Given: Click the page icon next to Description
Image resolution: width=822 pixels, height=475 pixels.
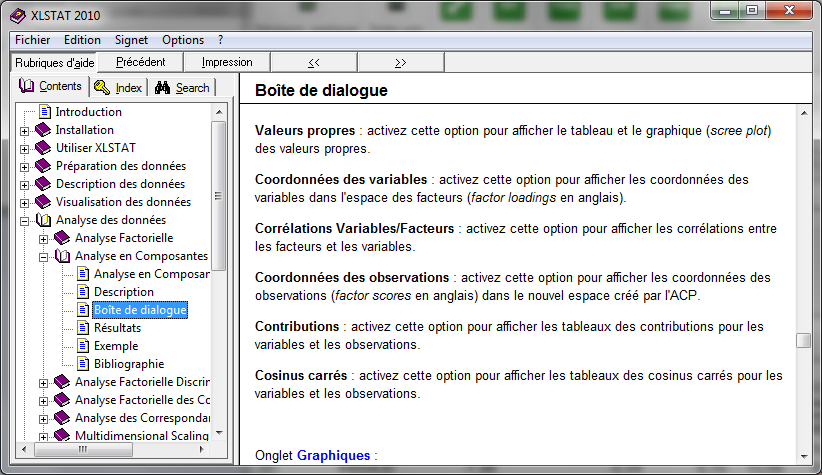Looking at the screenshot, I should coord(83,292).
